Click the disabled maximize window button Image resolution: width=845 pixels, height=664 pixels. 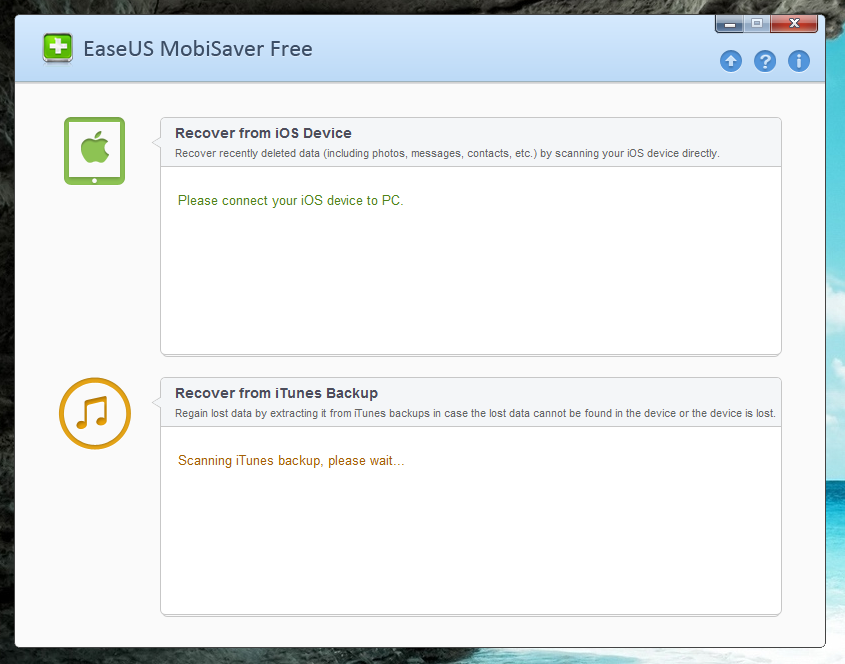tap(757, 24)
